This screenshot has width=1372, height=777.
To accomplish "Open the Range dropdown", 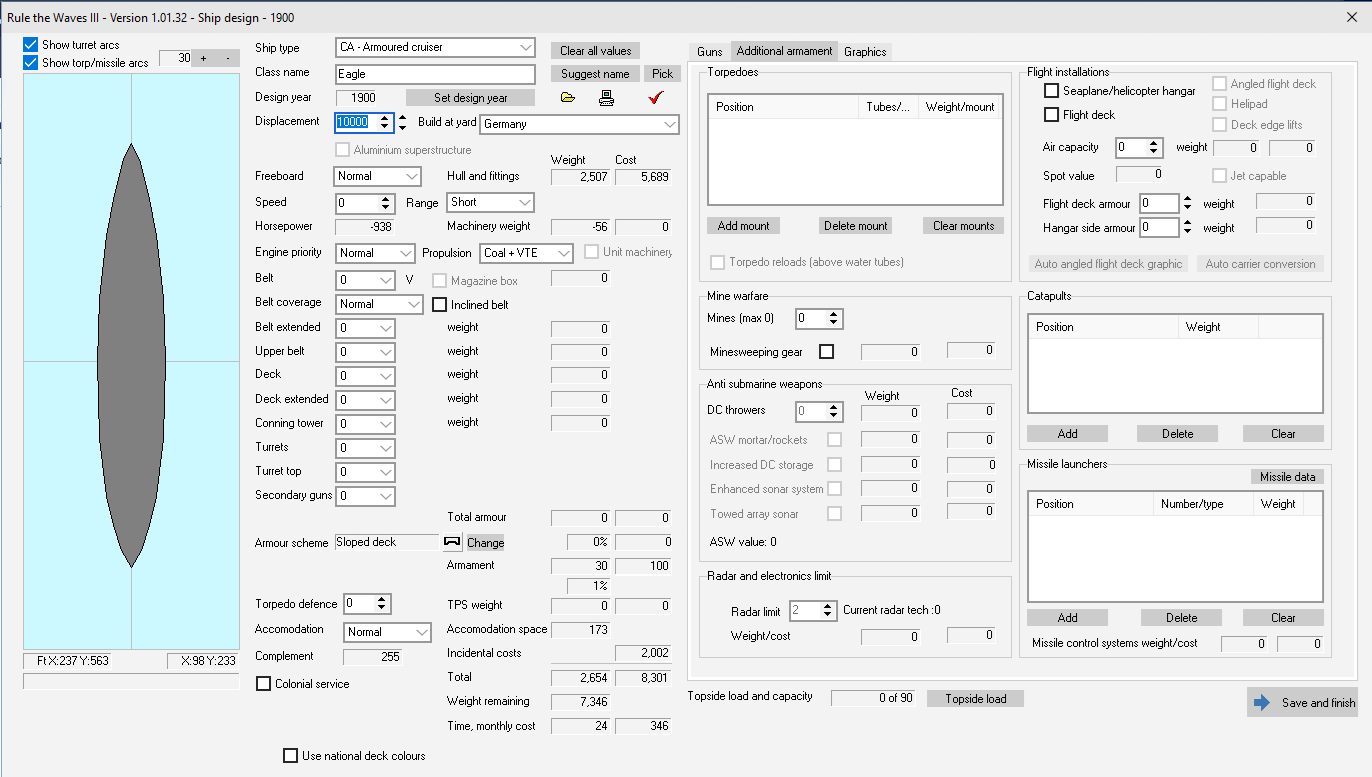I will (x=491, y=202).
